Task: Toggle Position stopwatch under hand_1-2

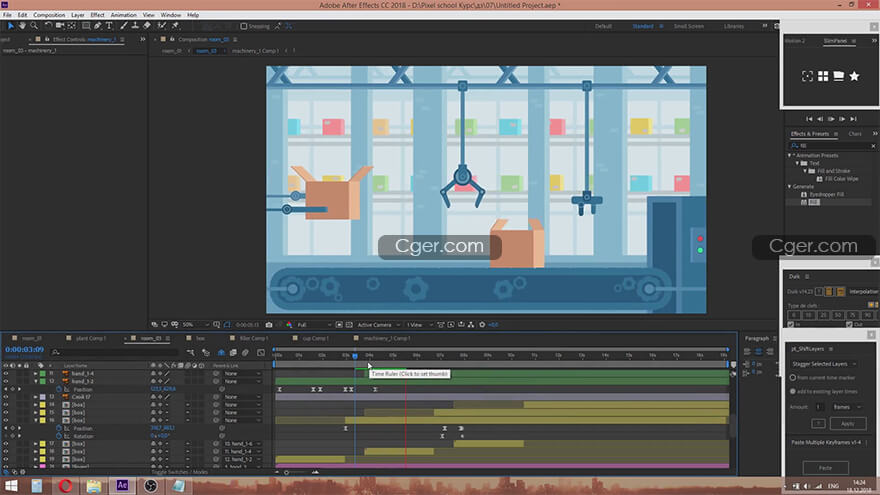Action: click(x=59, y=389)
